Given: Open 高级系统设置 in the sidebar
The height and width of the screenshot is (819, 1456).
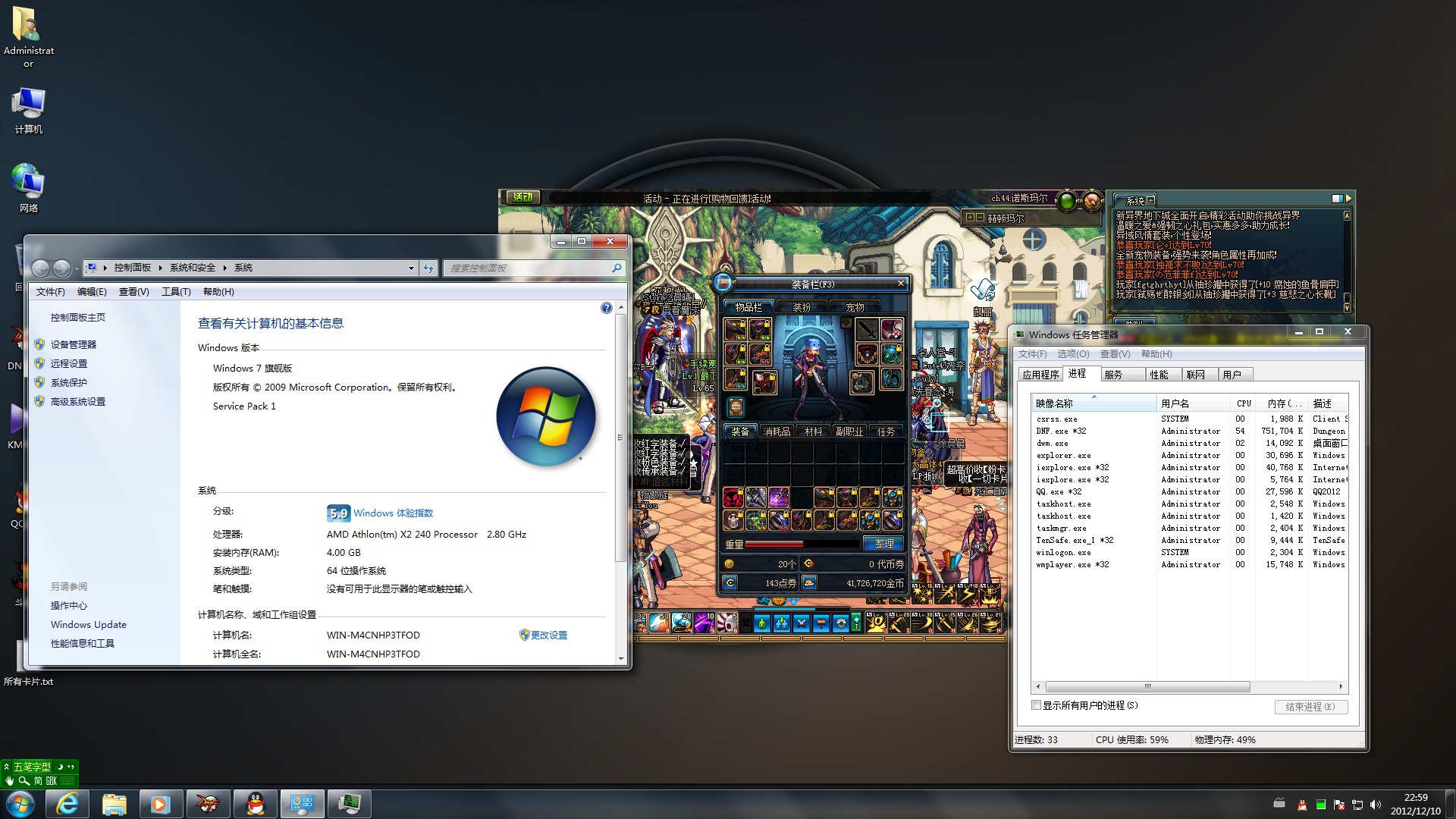Looking at the screenshot, I should point(78,402).
